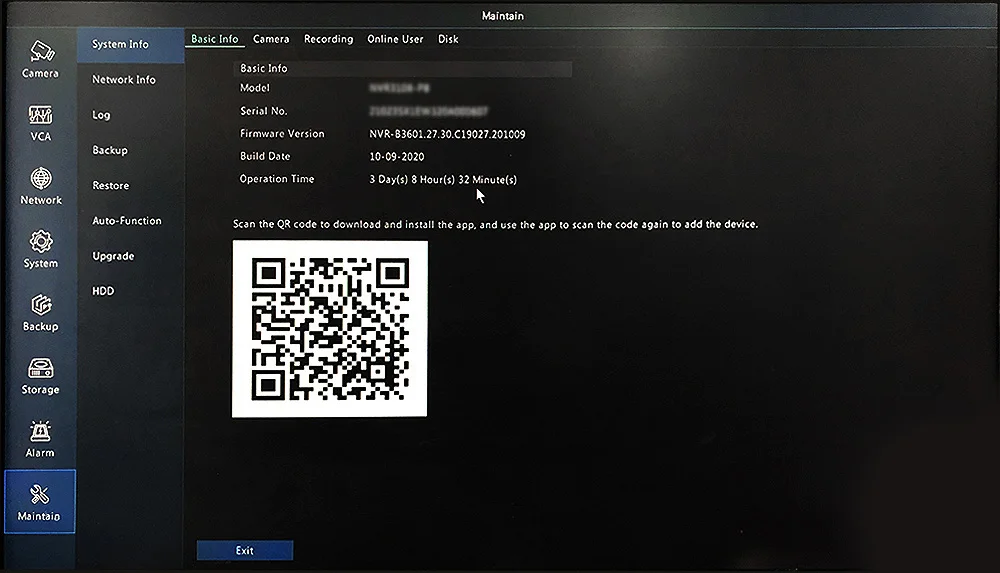This screenshot has height=573, width=1000.
Task: Switch to the Camera tab
Action: pos(271,39)
